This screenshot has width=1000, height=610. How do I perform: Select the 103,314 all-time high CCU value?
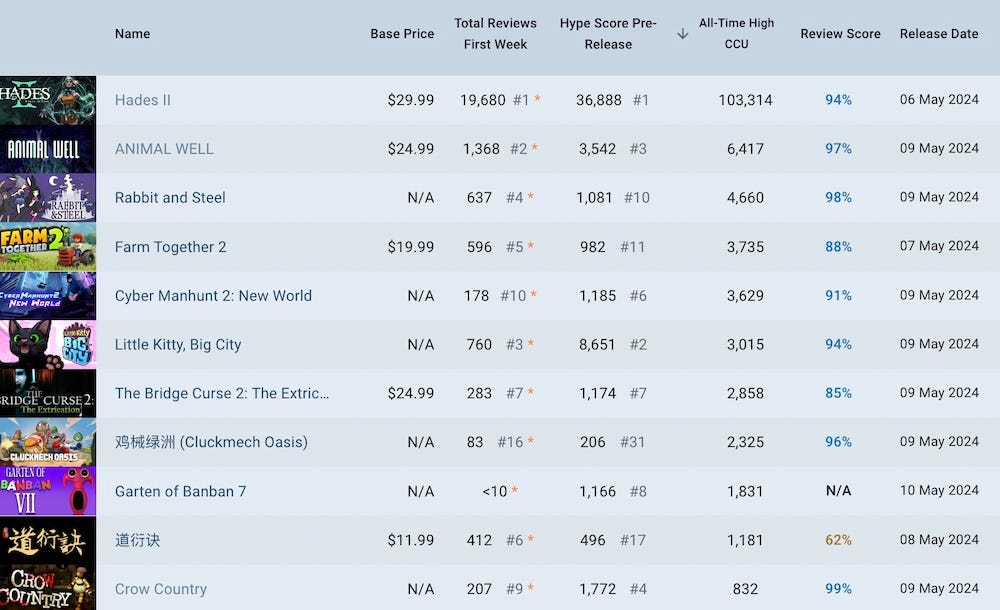coord(745,100)
